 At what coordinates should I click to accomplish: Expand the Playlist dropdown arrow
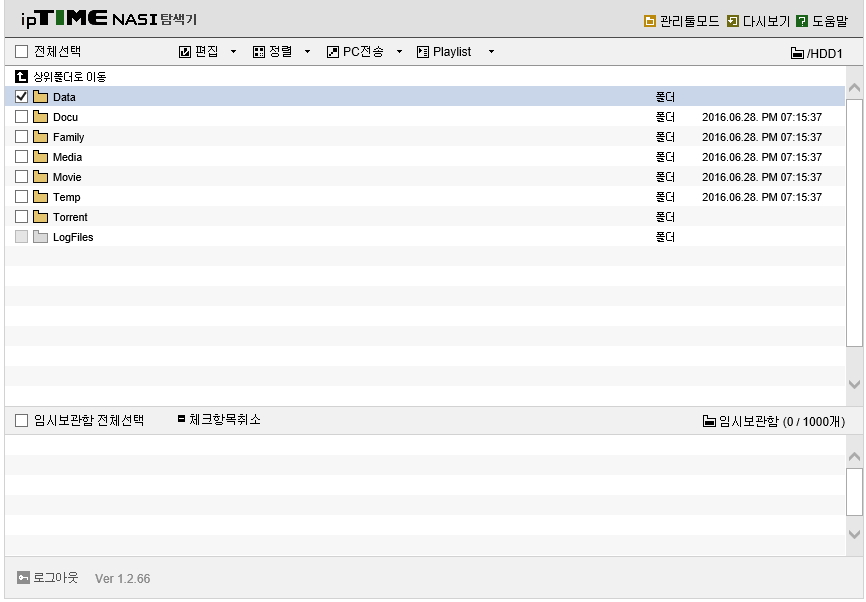click(x=491, y=52)
